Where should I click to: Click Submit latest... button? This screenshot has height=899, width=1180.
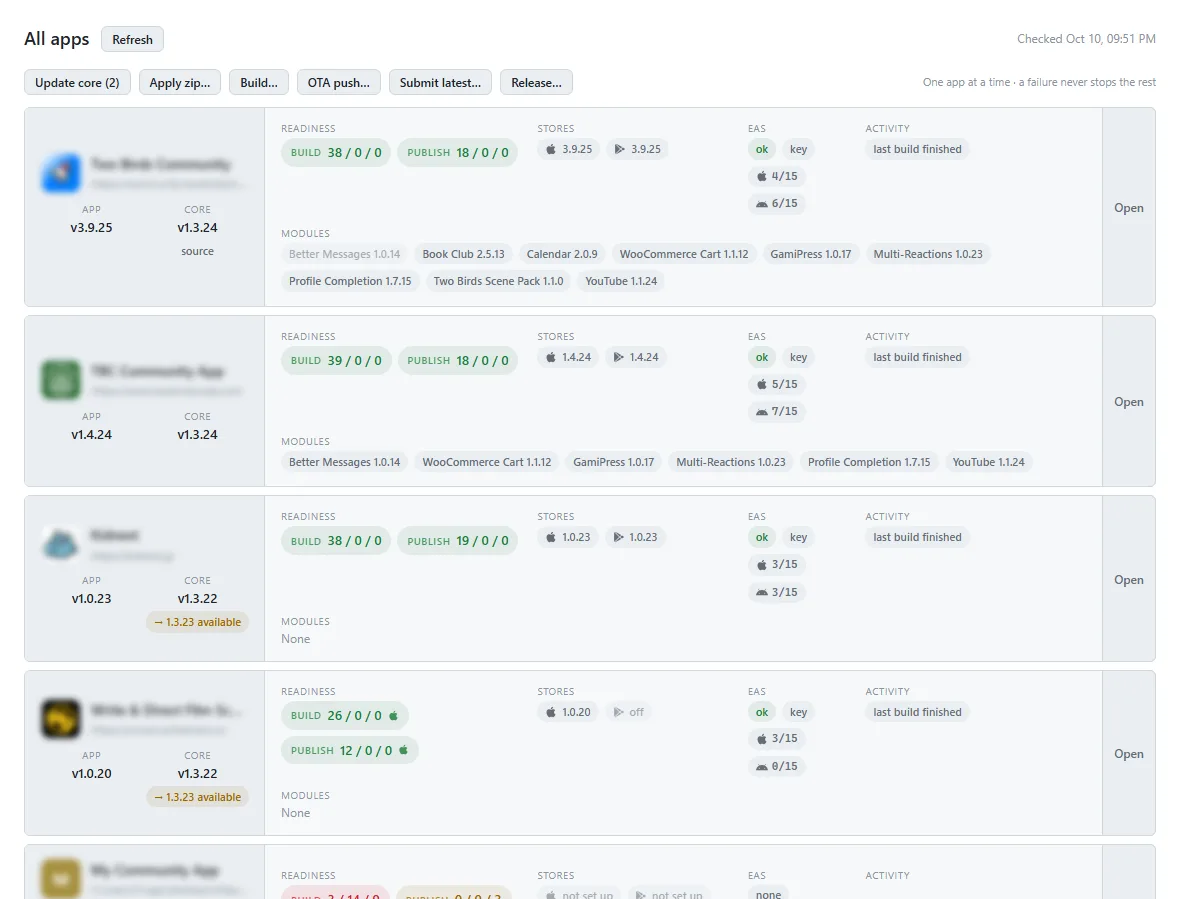click(440, 83)
